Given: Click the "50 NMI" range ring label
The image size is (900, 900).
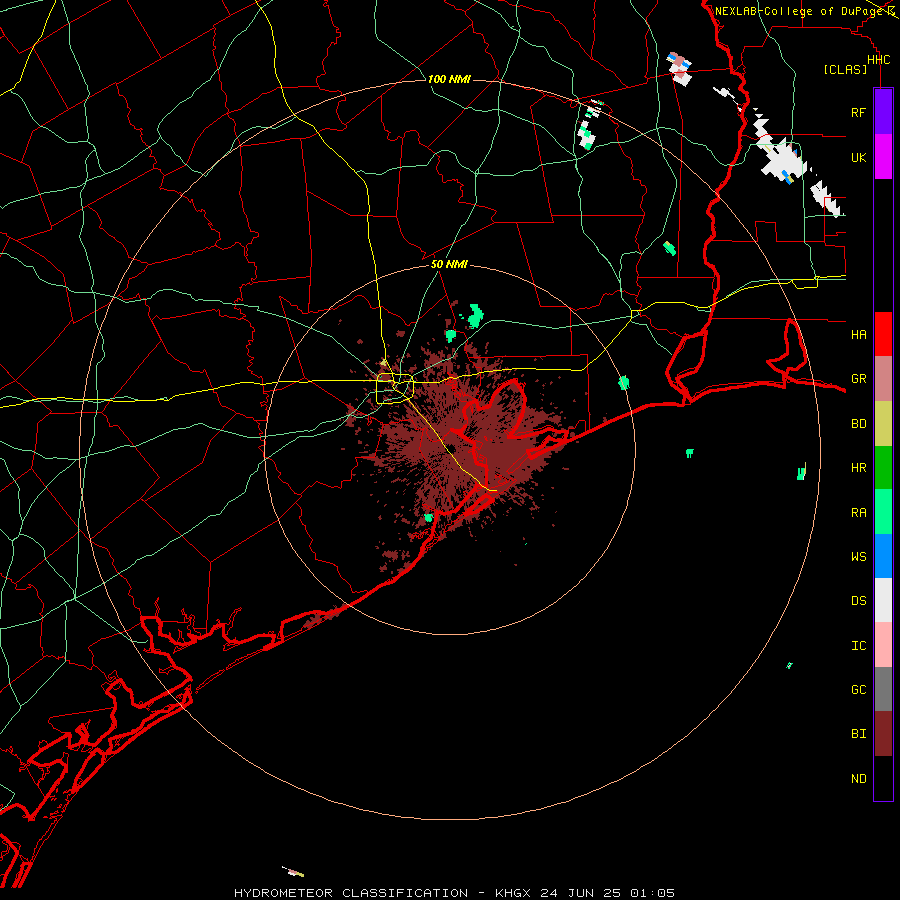Looking at the screenshot, I should point(449,264).
